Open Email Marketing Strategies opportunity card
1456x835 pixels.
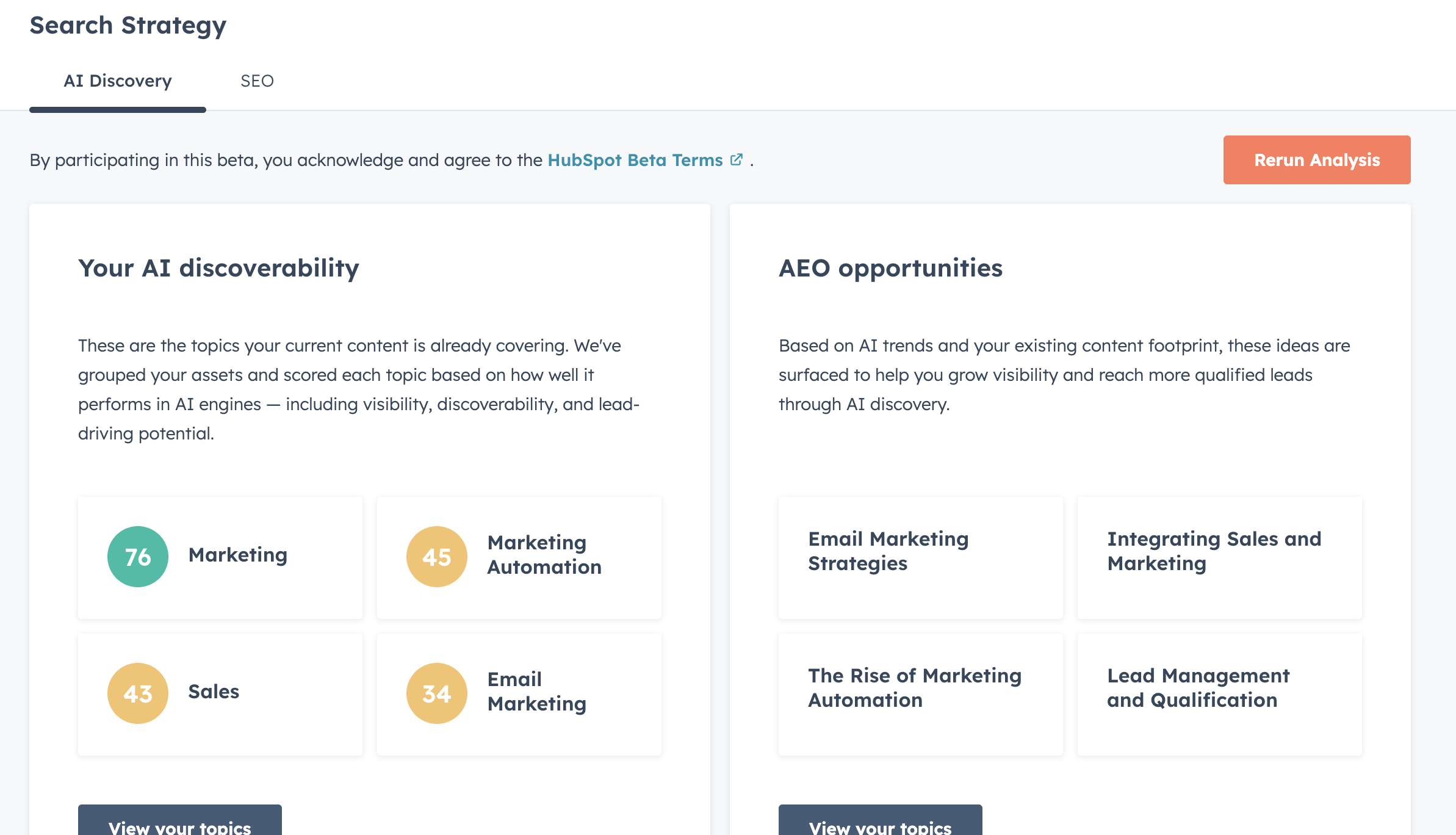921,558
